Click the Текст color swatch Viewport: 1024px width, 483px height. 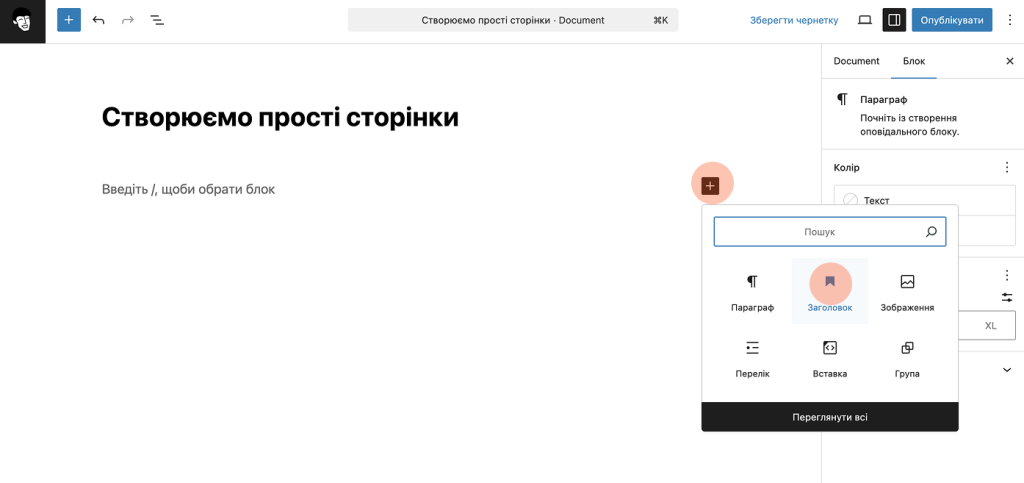(x=851, y=200)
